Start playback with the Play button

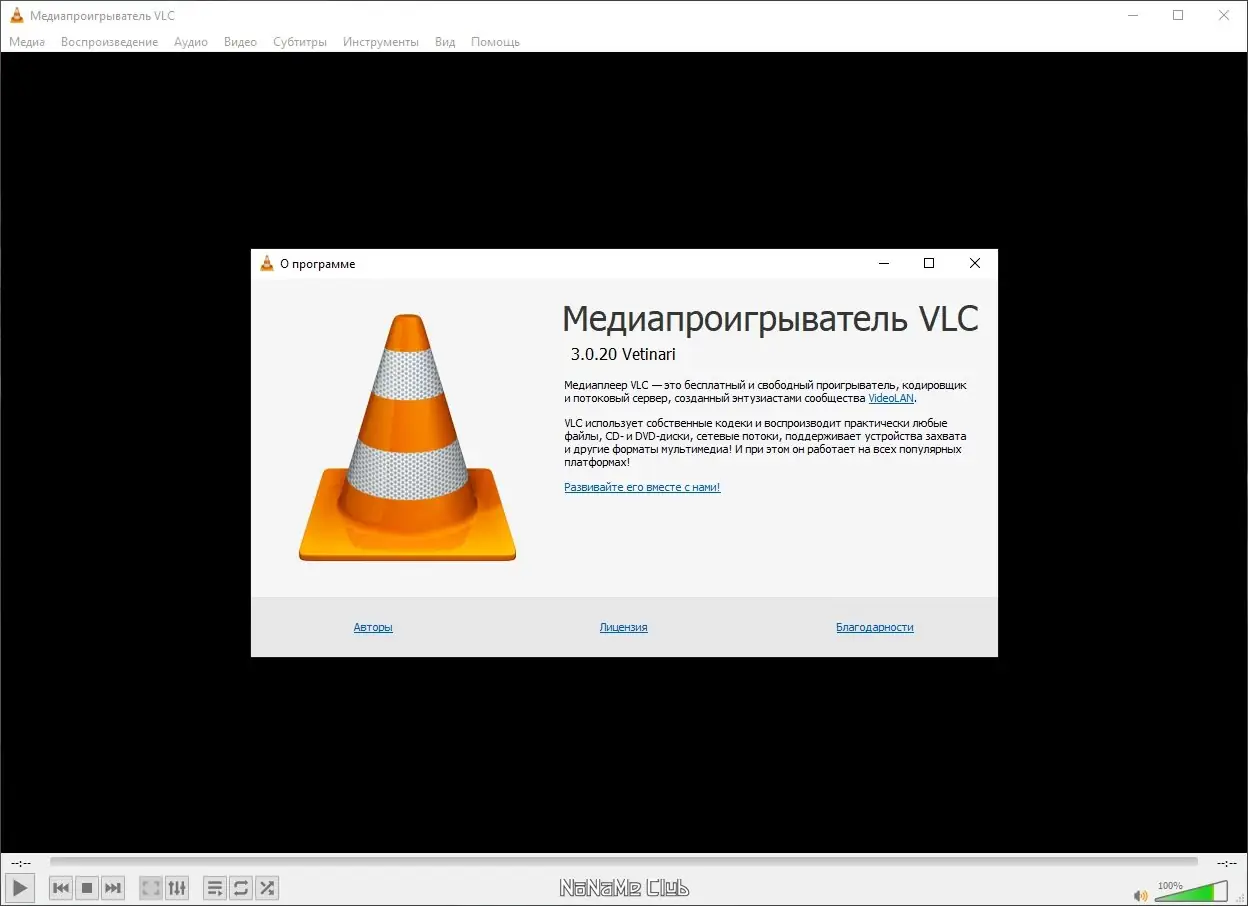click(x=20, y=887)
